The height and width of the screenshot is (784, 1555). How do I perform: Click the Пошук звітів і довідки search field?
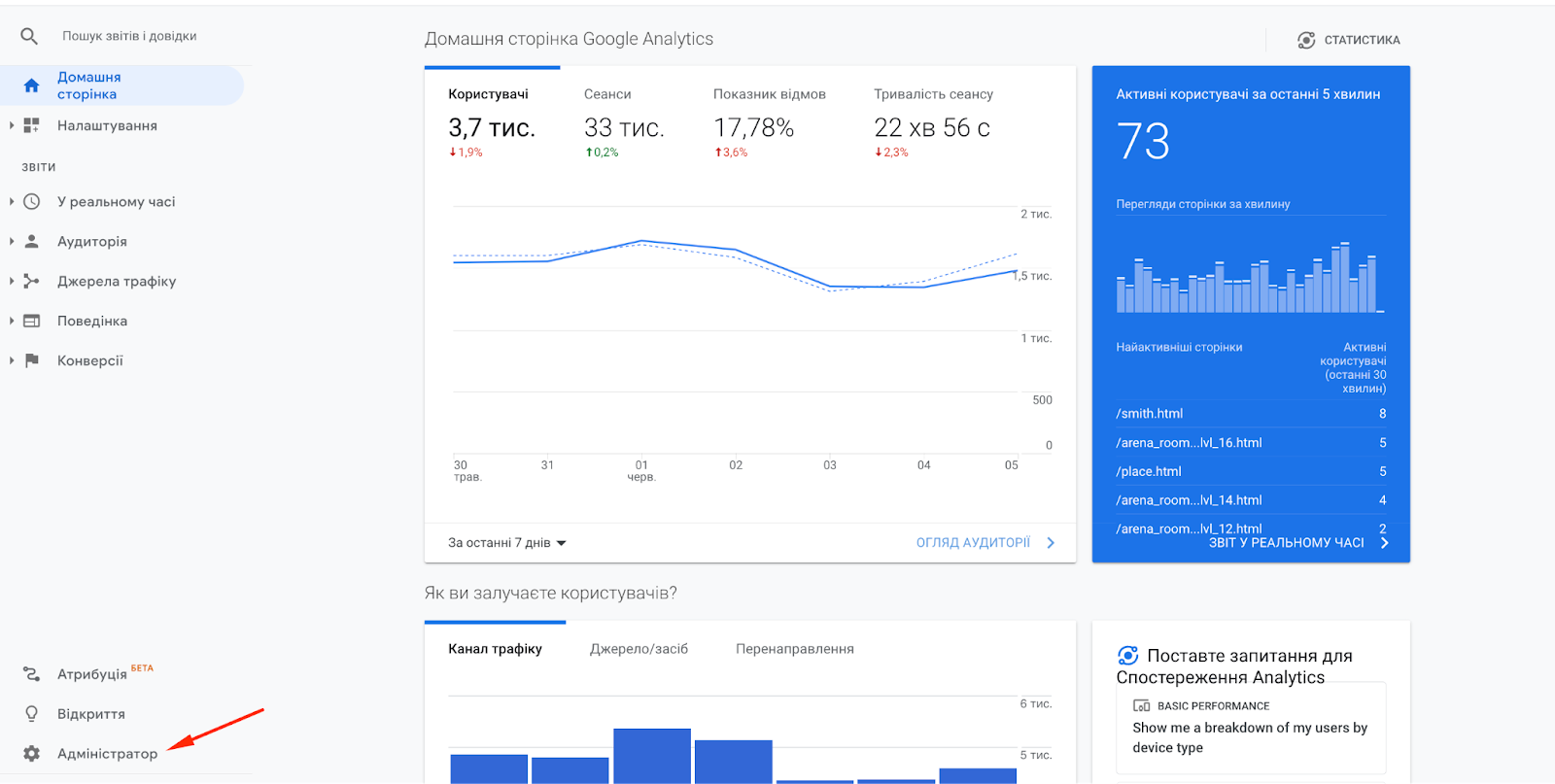pos(129,36)
